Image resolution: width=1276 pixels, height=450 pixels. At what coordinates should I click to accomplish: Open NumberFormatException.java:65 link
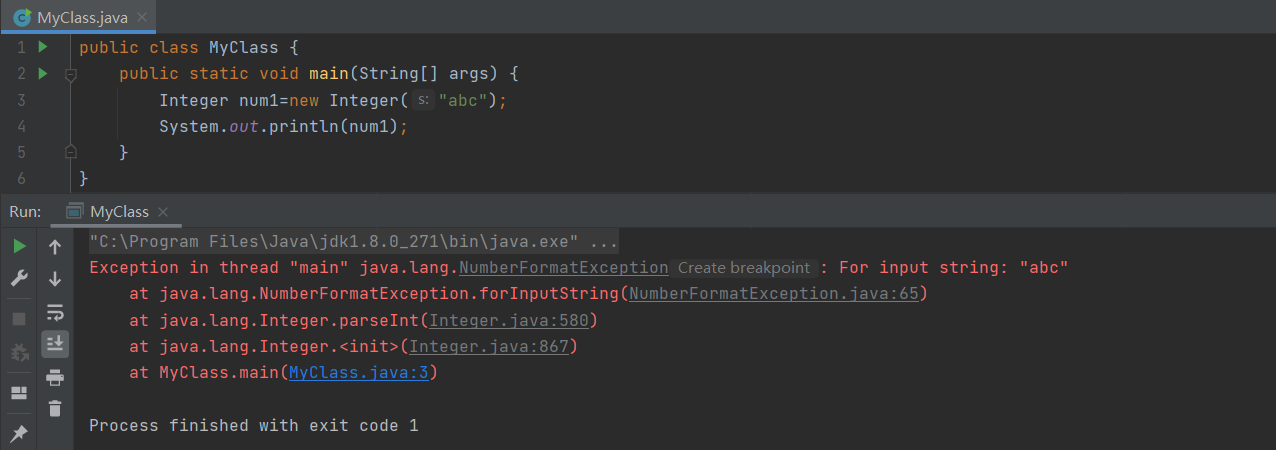click(x=774, y=294)
